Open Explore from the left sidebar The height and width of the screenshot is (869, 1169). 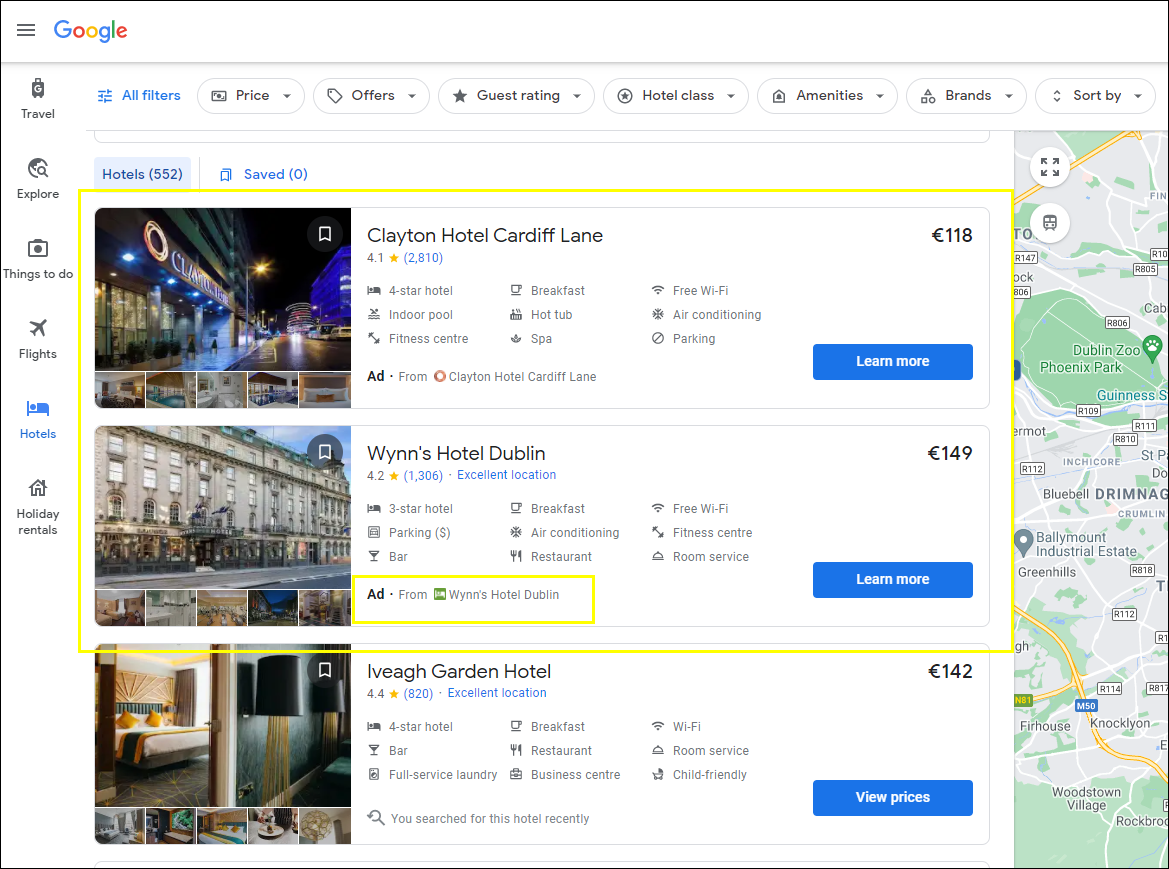[37, 170]
